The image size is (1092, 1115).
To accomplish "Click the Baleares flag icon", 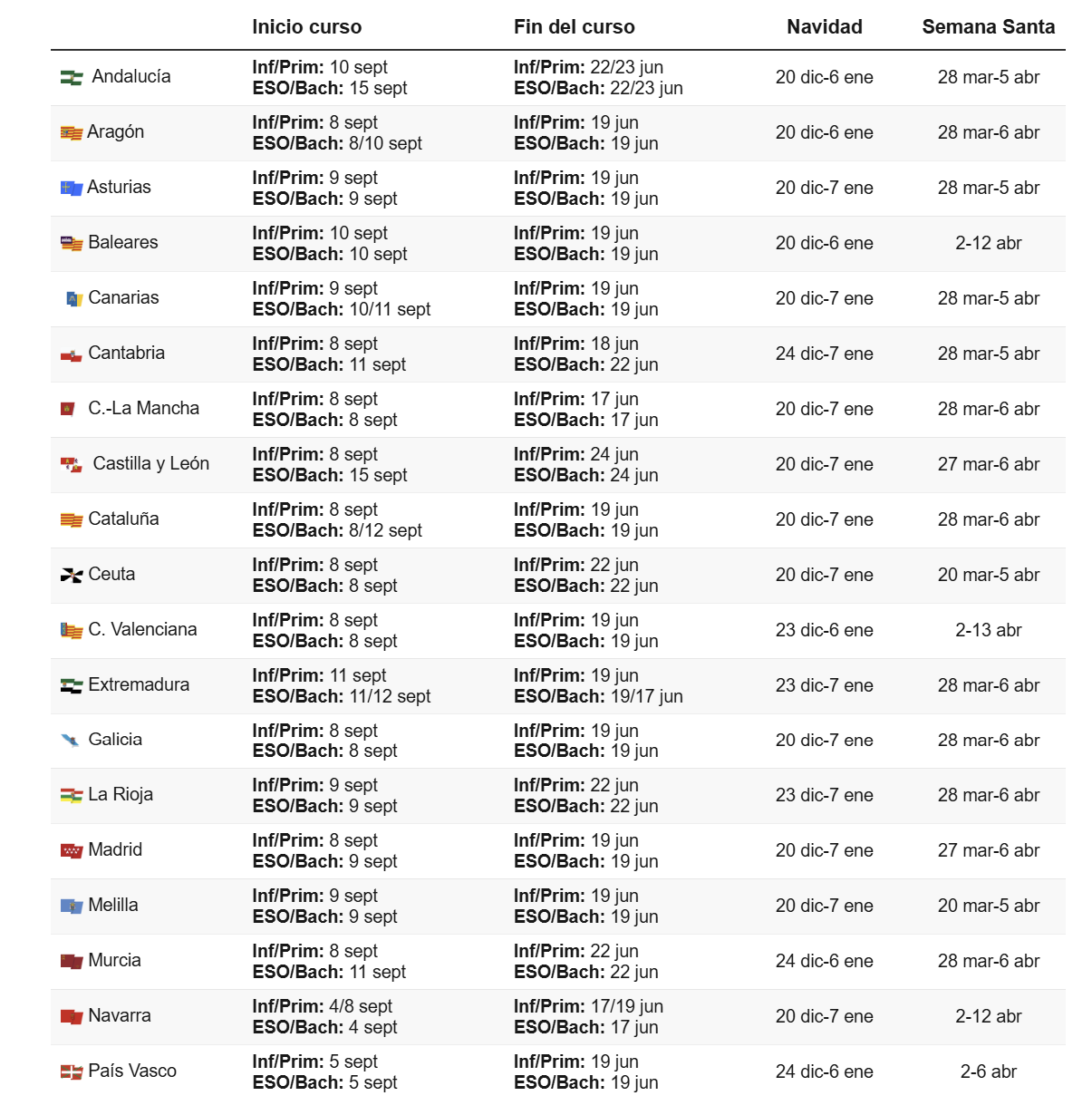I will tap(72, 243).
